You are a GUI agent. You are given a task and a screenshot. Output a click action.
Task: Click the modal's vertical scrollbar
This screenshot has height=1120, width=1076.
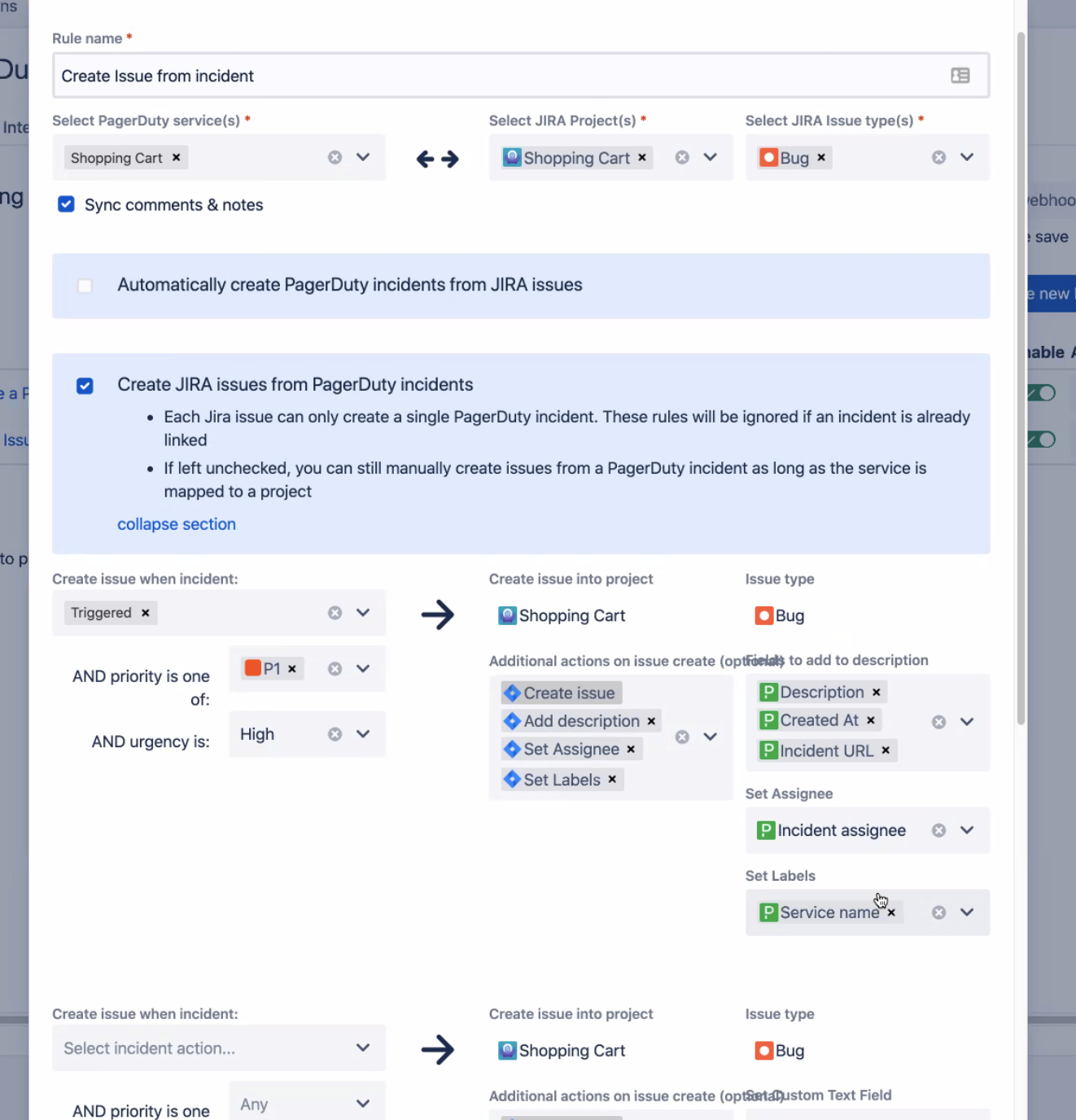1021,378
